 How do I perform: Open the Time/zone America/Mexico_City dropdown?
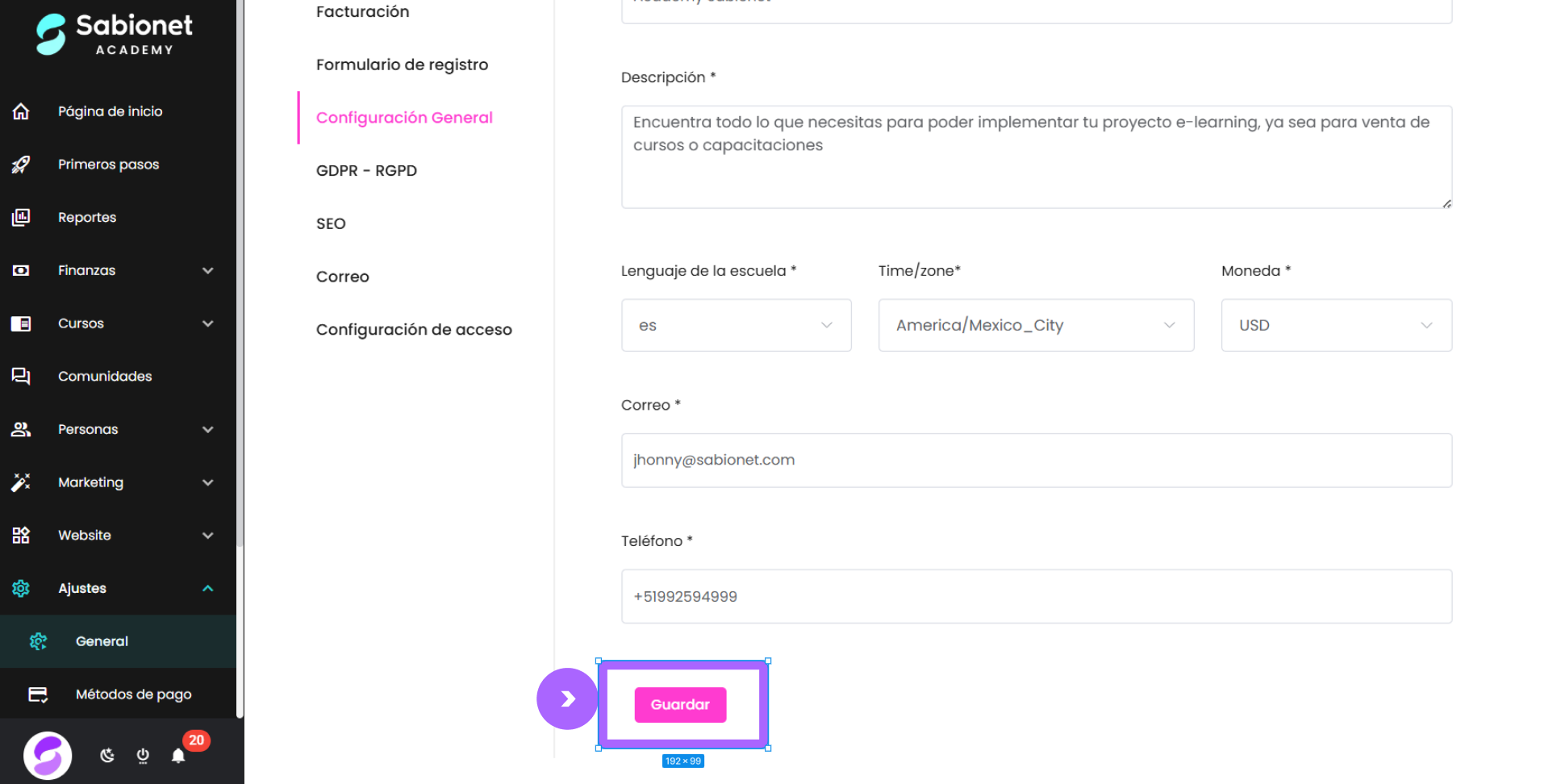pos(1036,325)
